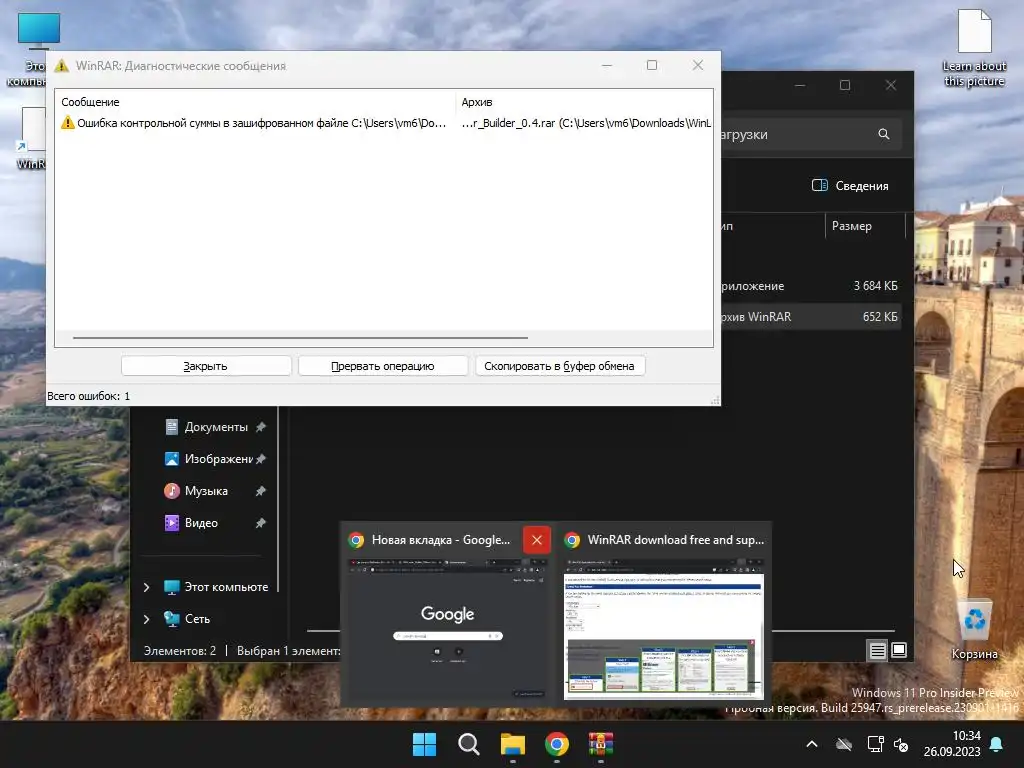Screen dimensions: 1024x768
Task: Click the Закрыть button in WinRAR dialog
Action: point(206,366)
